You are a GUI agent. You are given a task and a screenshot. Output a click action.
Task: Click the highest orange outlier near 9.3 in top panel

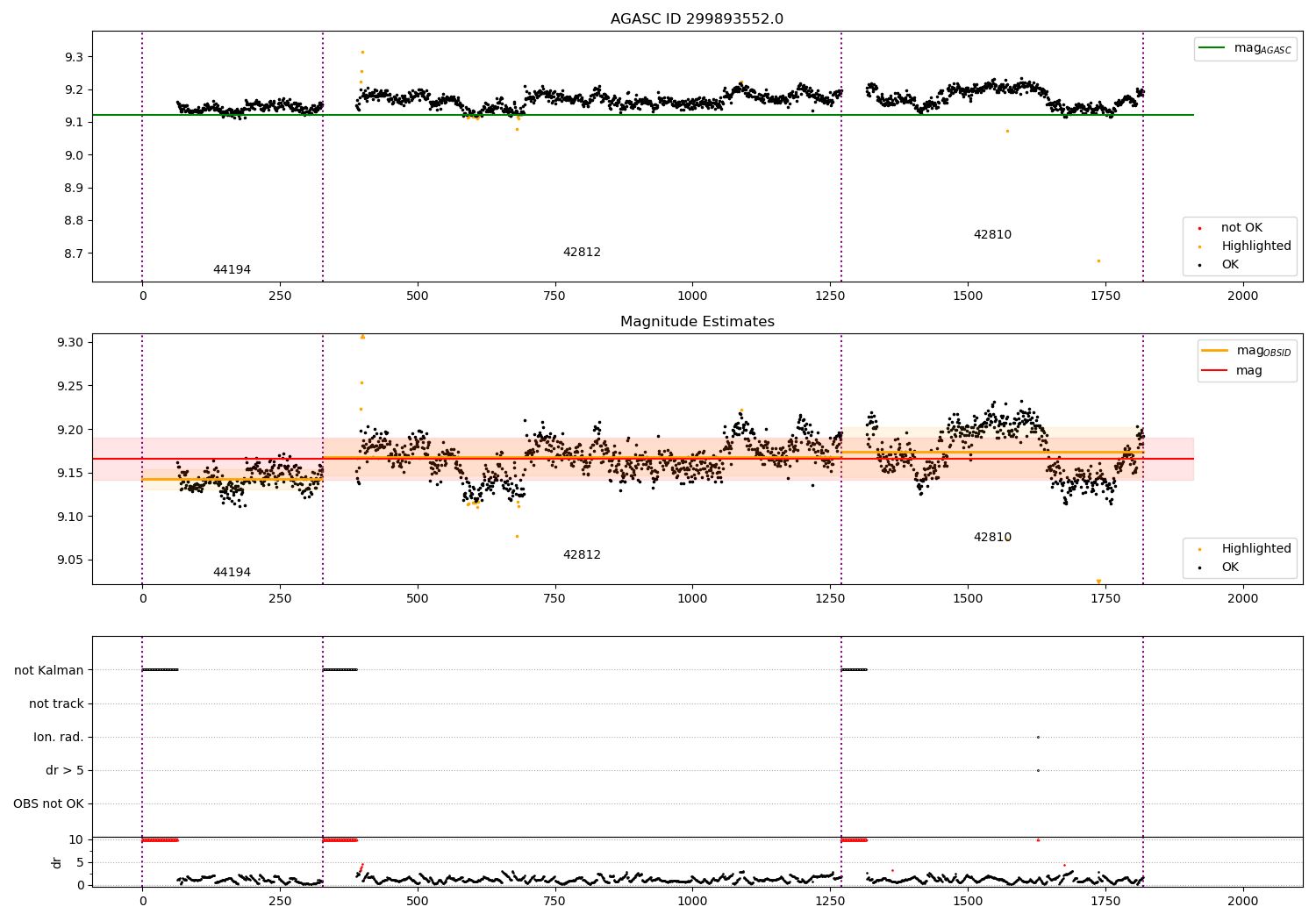coord(362,52)
